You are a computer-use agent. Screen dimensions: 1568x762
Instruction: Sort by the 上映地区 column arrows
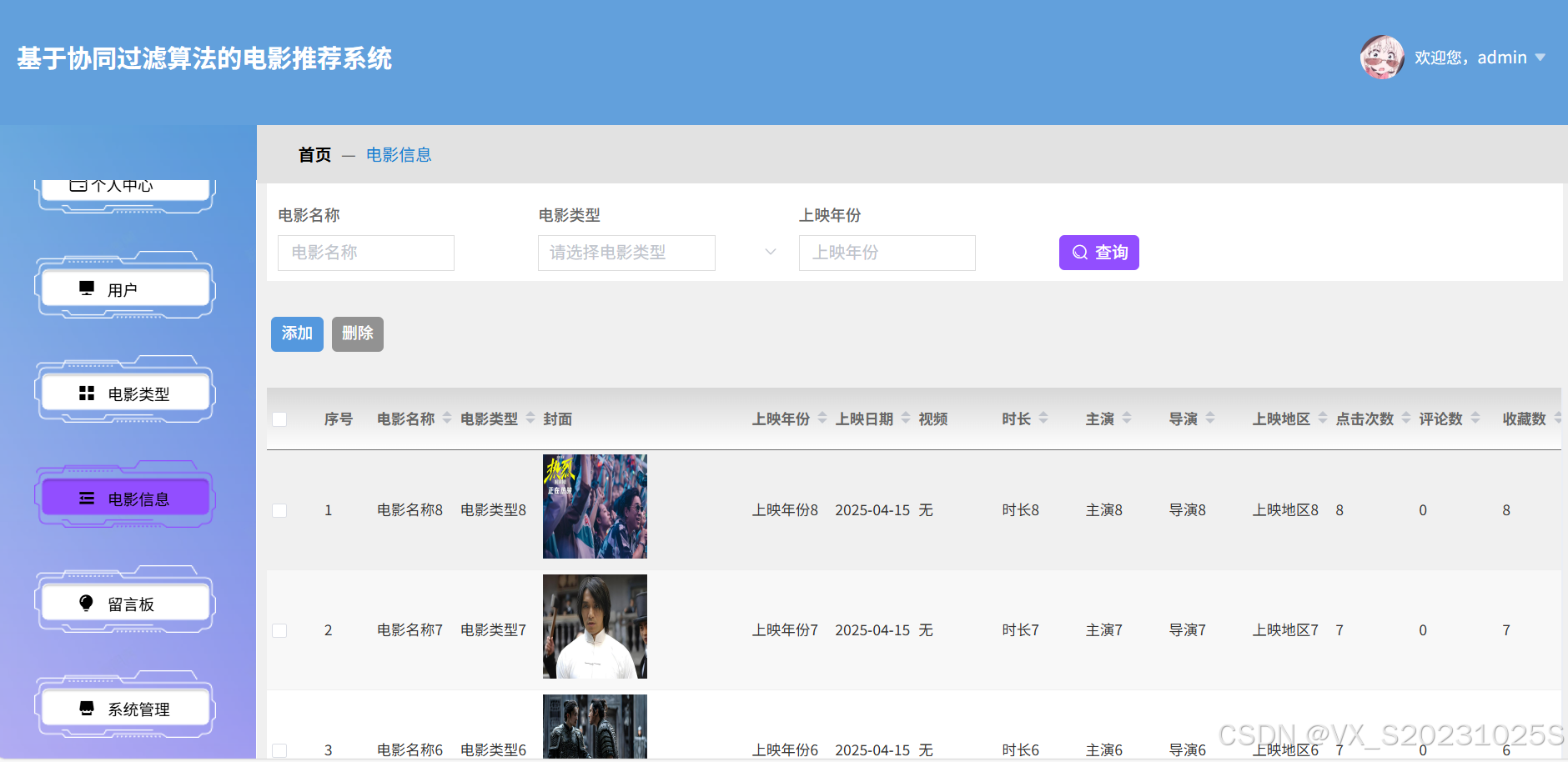tap(1323, 418)
